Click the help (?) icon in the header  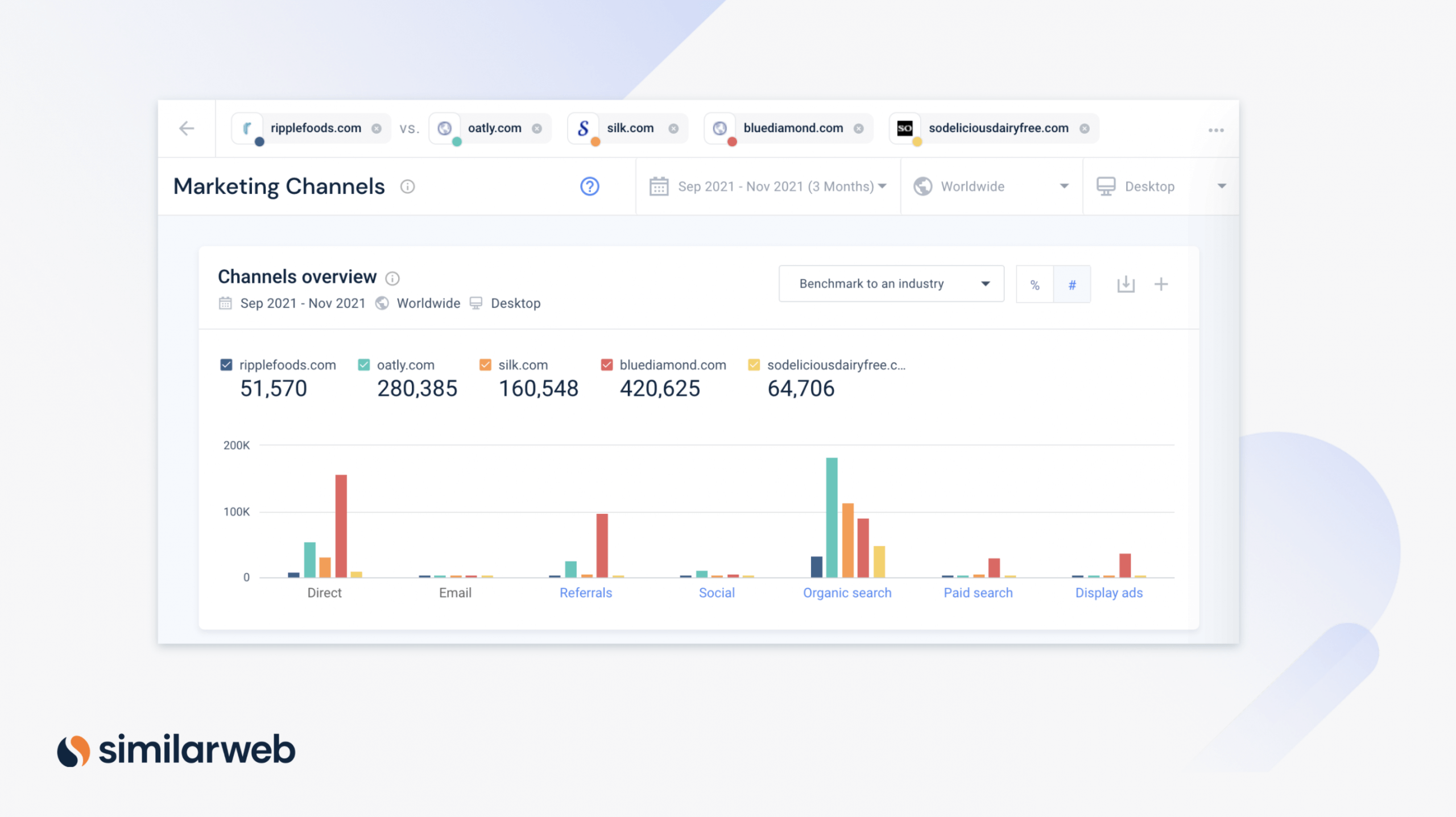(x=590, y=186)
